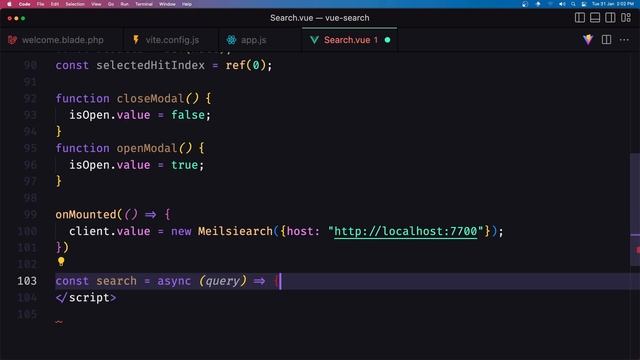Image resolution: width=640 pixels, height=360 pixels.
Task: Click line number 92 in the gutter
Action: point(30,98)
